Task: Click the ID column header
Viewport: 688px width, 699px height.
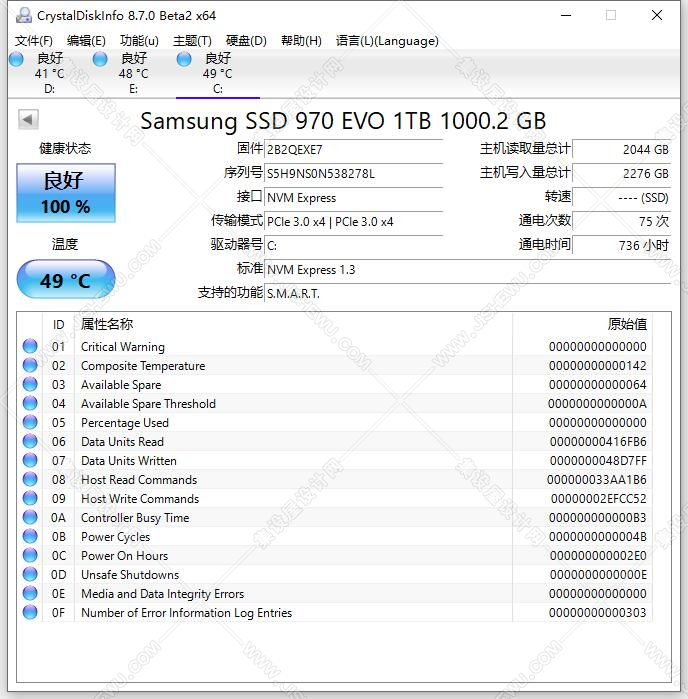Action: [58, 325]
